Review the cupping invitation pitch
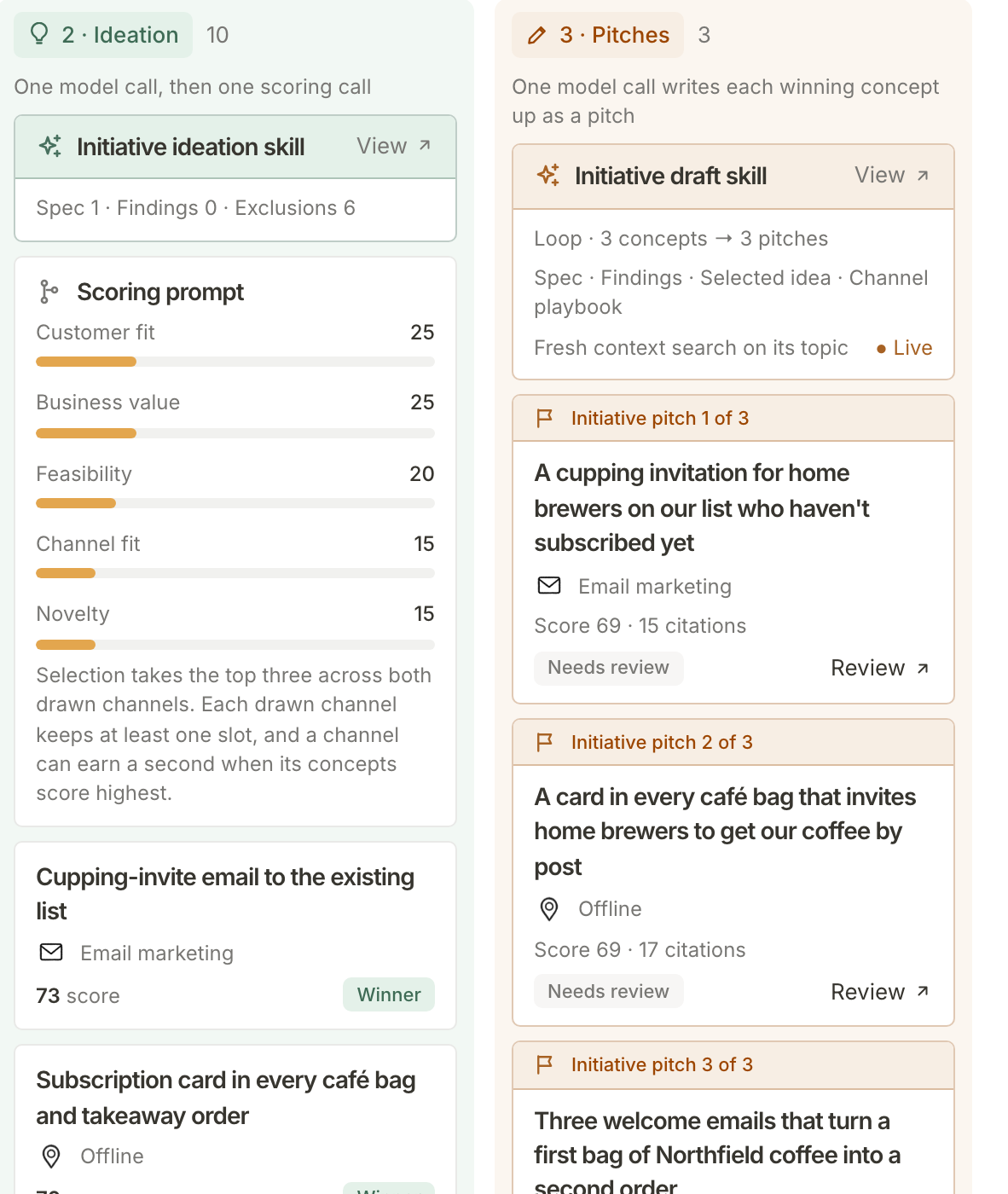Viewport: 1008px width, 1194px height. (x=880, y=668)
